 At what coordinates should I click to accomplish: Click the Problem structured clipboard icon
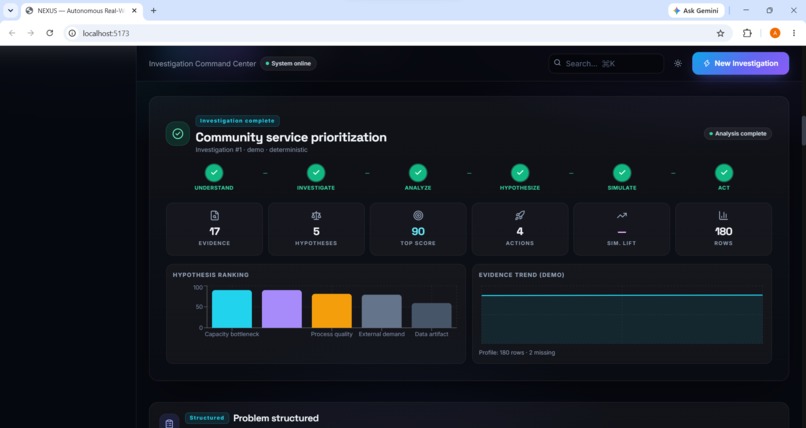coord(169,423)
